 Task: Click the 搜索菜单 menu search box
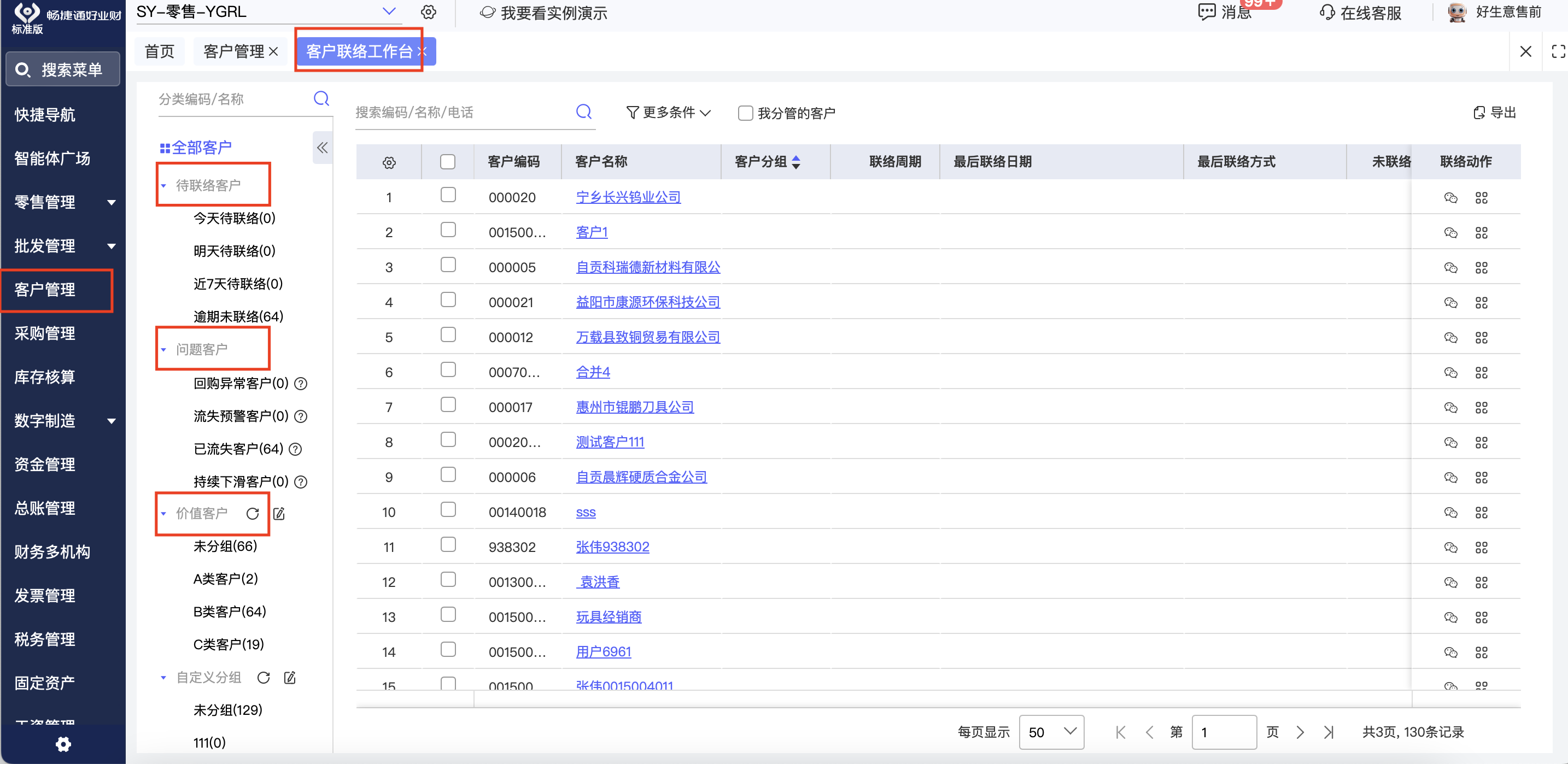point(63,69)
